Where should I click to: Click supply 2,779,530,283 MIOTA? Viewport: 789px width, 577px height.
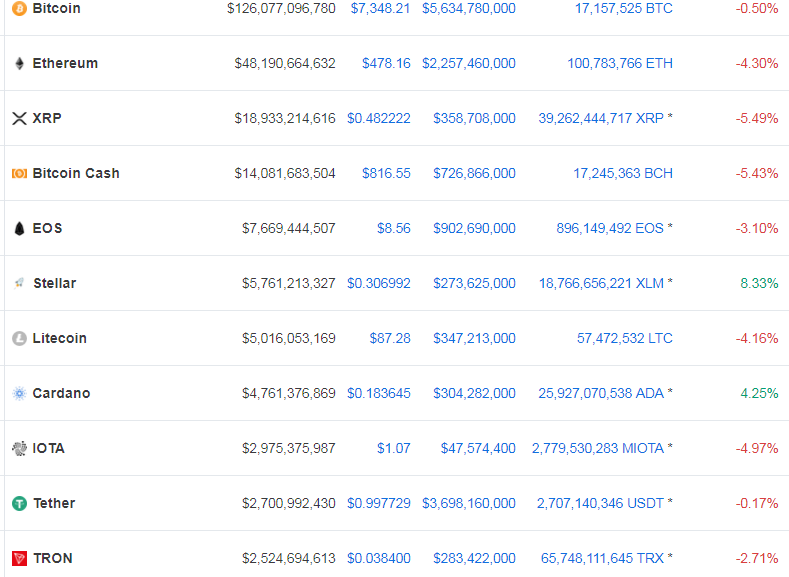(x=598, y=448)
